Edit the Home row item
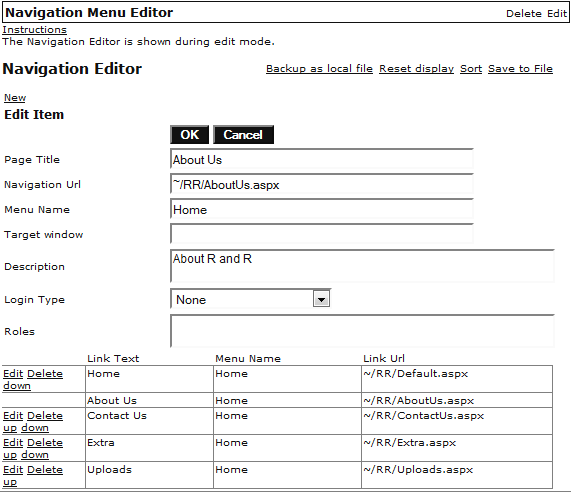 pyautogui.click(x=13, y=374)
